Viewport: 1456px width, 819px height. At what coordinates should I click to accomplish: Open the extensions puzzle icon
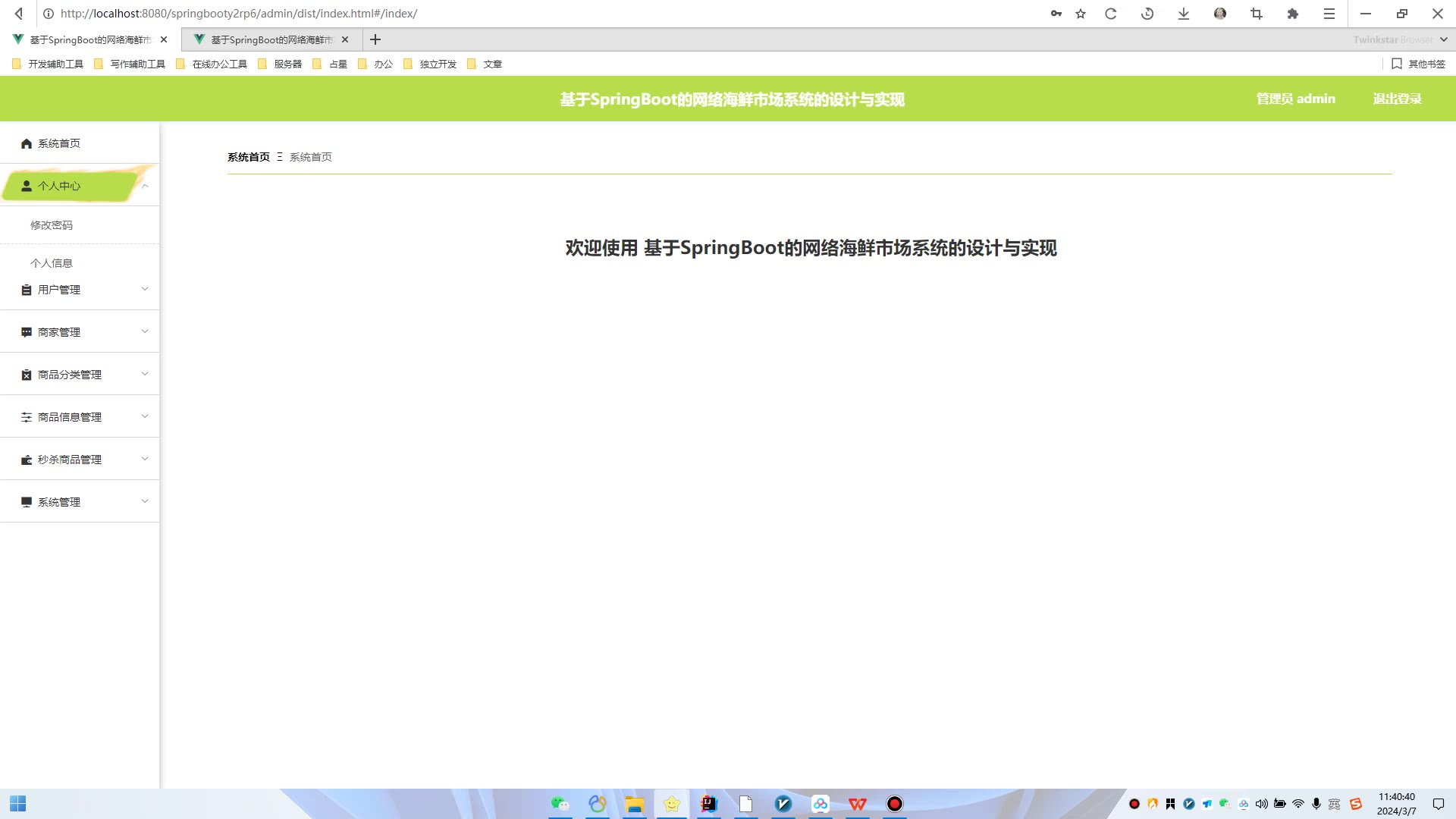coord(1293,14)
